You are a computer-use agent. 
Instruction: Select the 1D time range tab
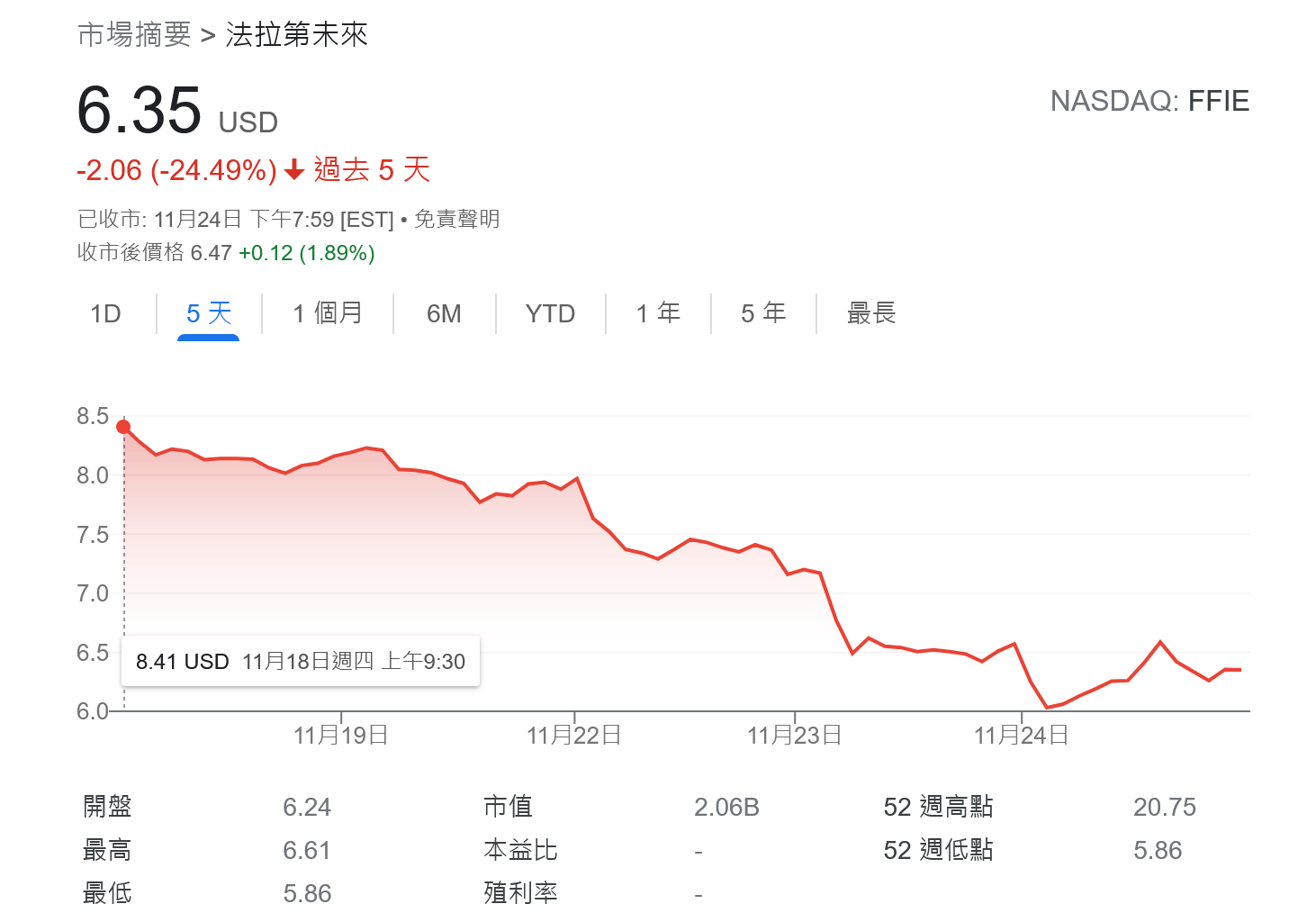tap(105, 313)
